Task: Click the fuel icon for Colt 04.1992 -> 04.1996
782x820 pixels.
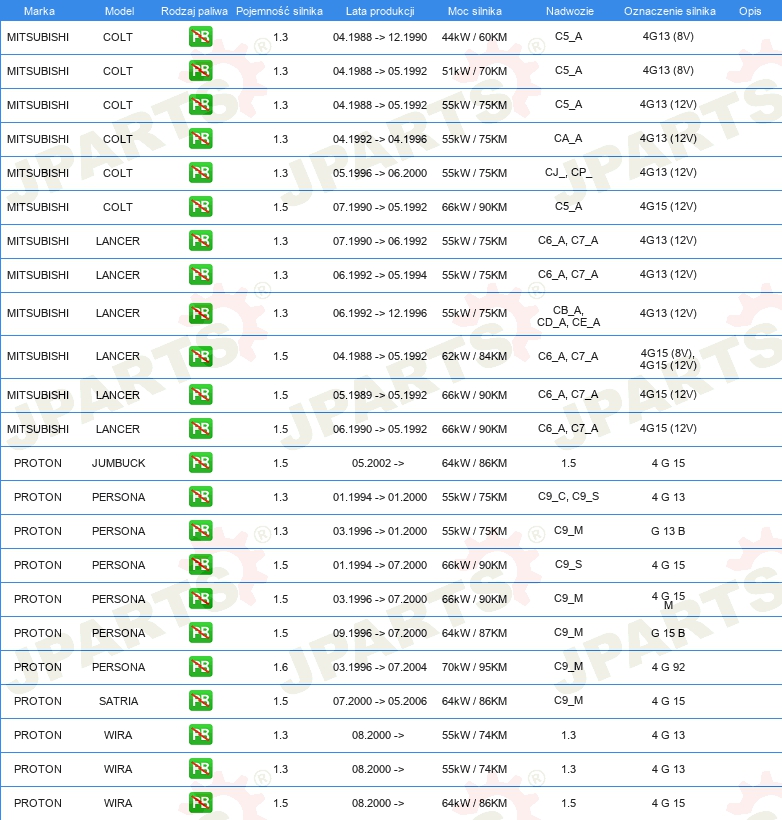Action: [x=201, y=139]
